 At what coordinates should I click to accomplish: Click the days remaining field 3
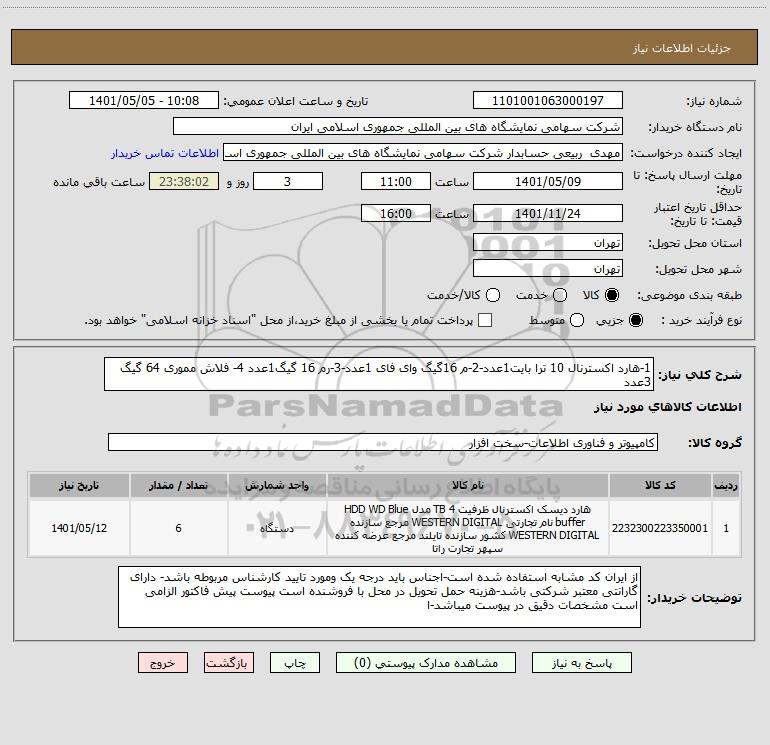coord(288,182)
